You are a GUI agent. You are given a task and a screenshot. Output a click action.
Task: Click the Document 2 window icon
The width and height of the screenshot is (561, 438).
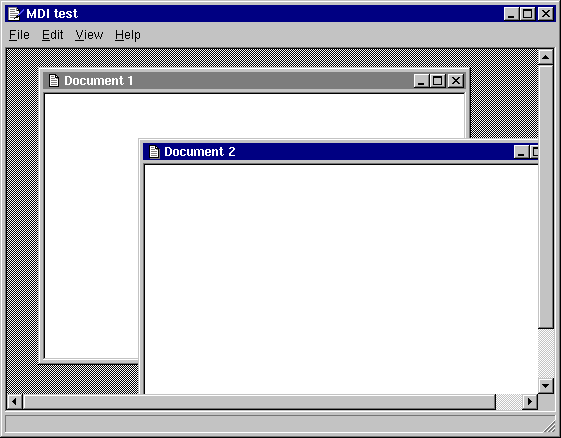[x=154, y=152]
